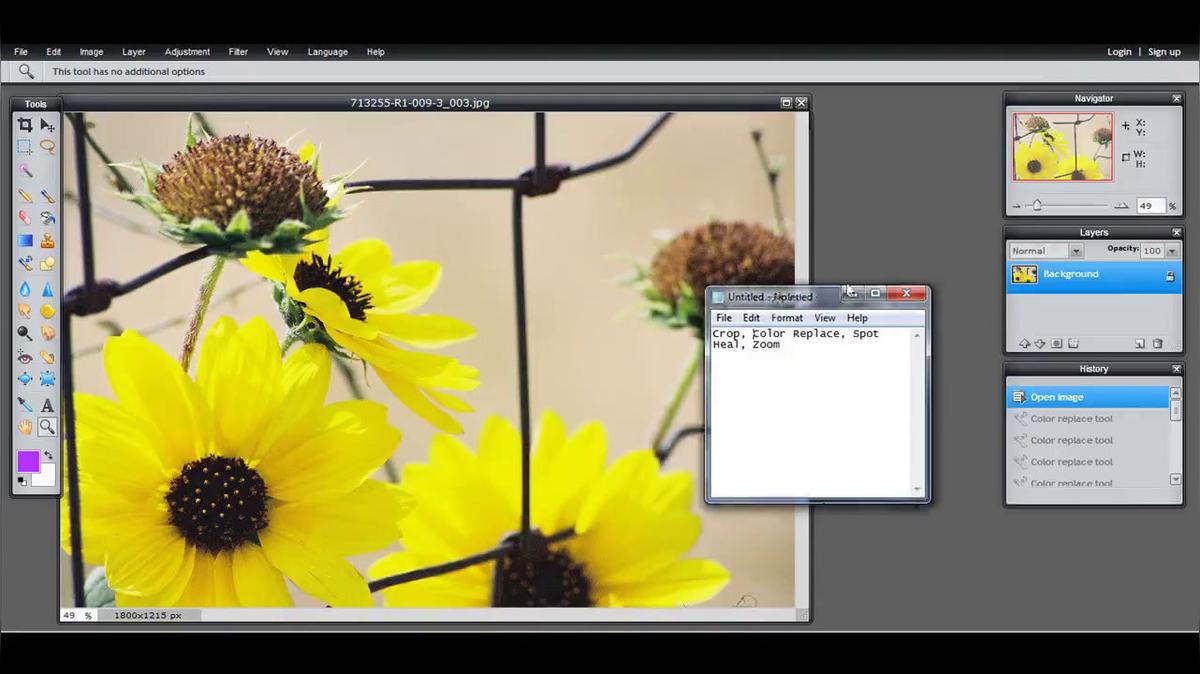Expand the Opacity dropdown arrow
This screenshot has height=674, width=1200.
(x=1172, y=251)
